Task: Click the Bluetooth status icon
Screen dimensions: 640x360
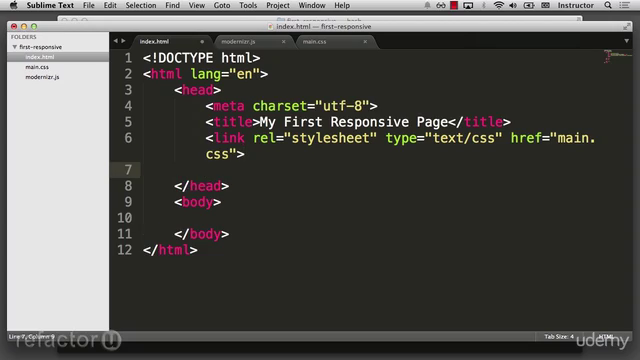Action: click(x=484, y=5)
